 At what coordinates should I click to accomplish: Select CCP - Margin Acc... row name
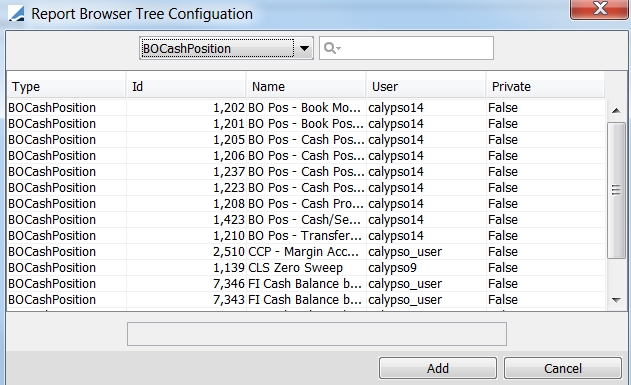pos(303,252)
